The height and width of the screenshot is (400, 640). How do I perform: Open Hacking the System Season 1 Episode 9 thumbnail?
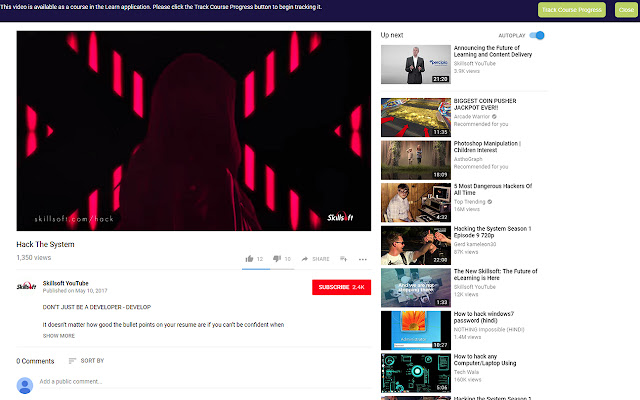[x=416, y=245]
